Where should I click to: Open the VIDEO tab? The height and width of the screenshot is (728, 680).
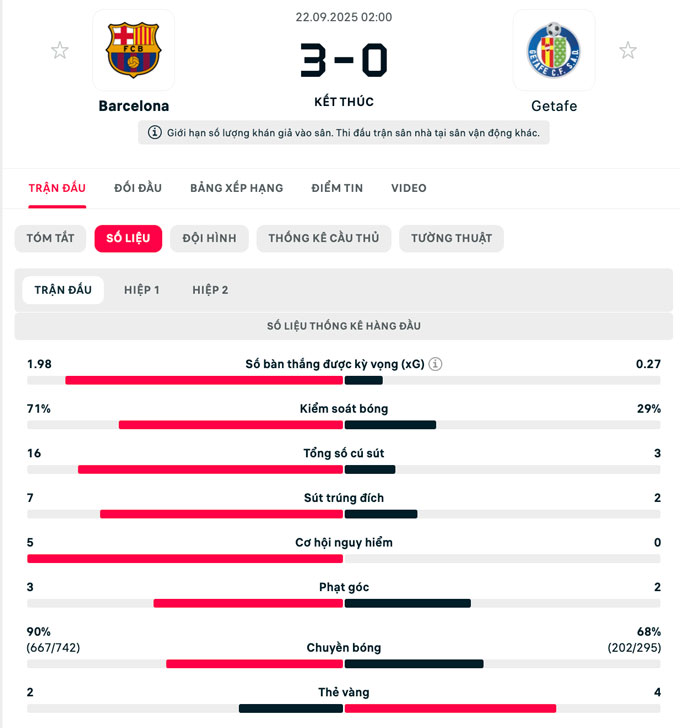tap(408, 188)
